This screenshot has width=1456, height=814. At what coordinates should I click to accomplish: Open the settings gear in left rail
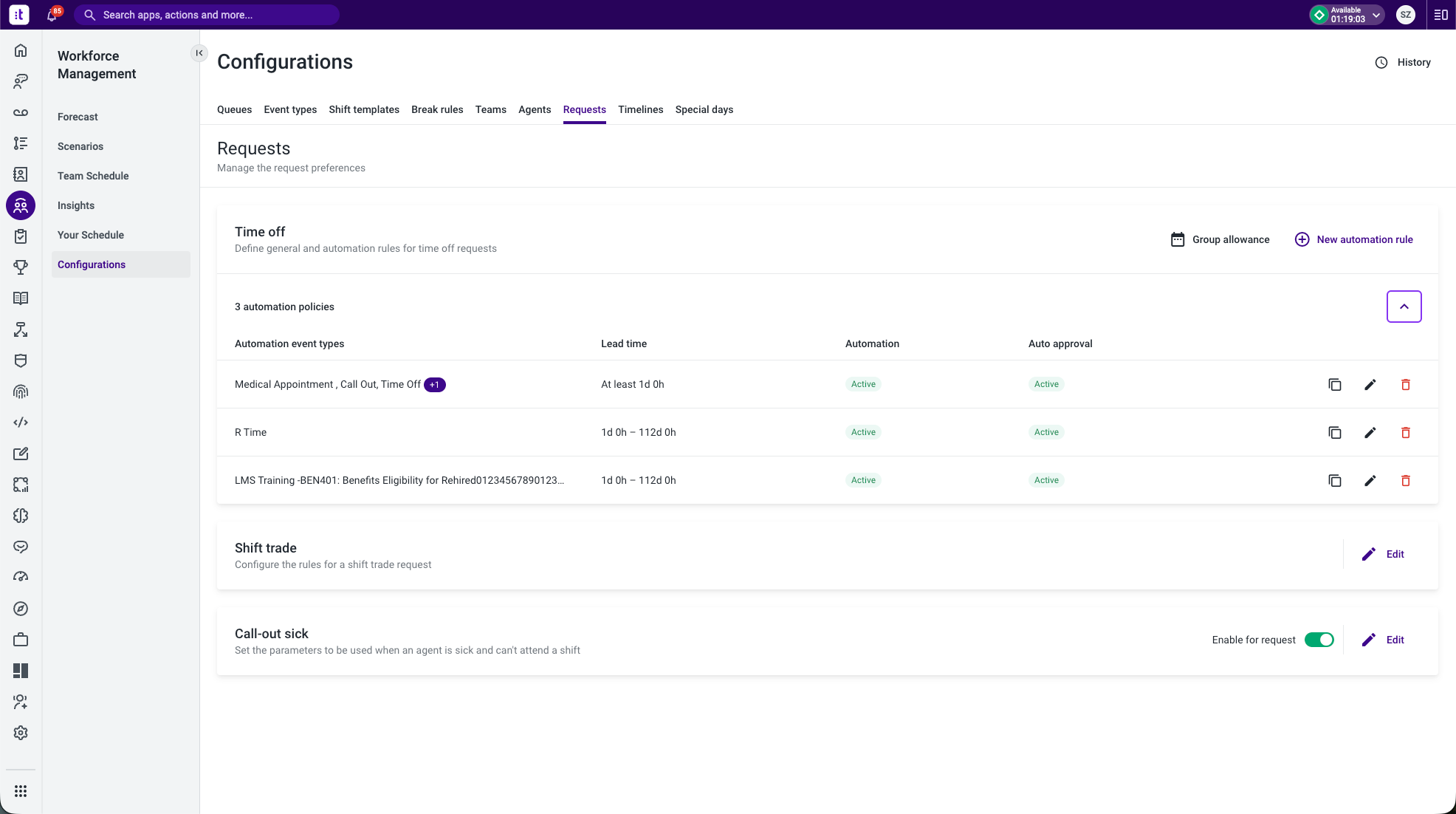pyautogui.click(x=21, y=733)
